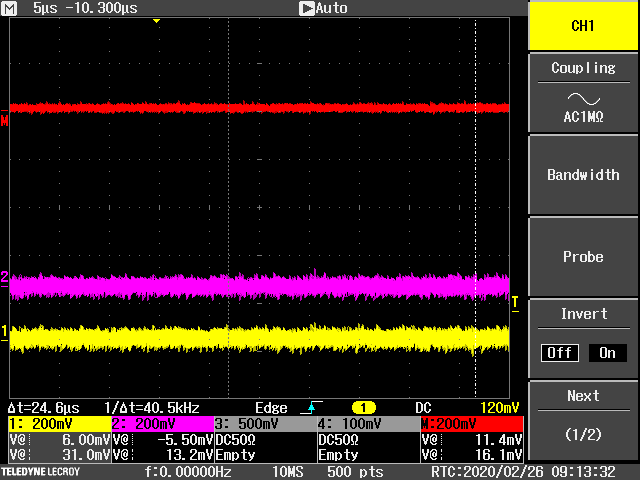The width and height of the screenshot is (640, 480).
Task: Click the 5µs timebase readout
Action: tap(45, 8)
